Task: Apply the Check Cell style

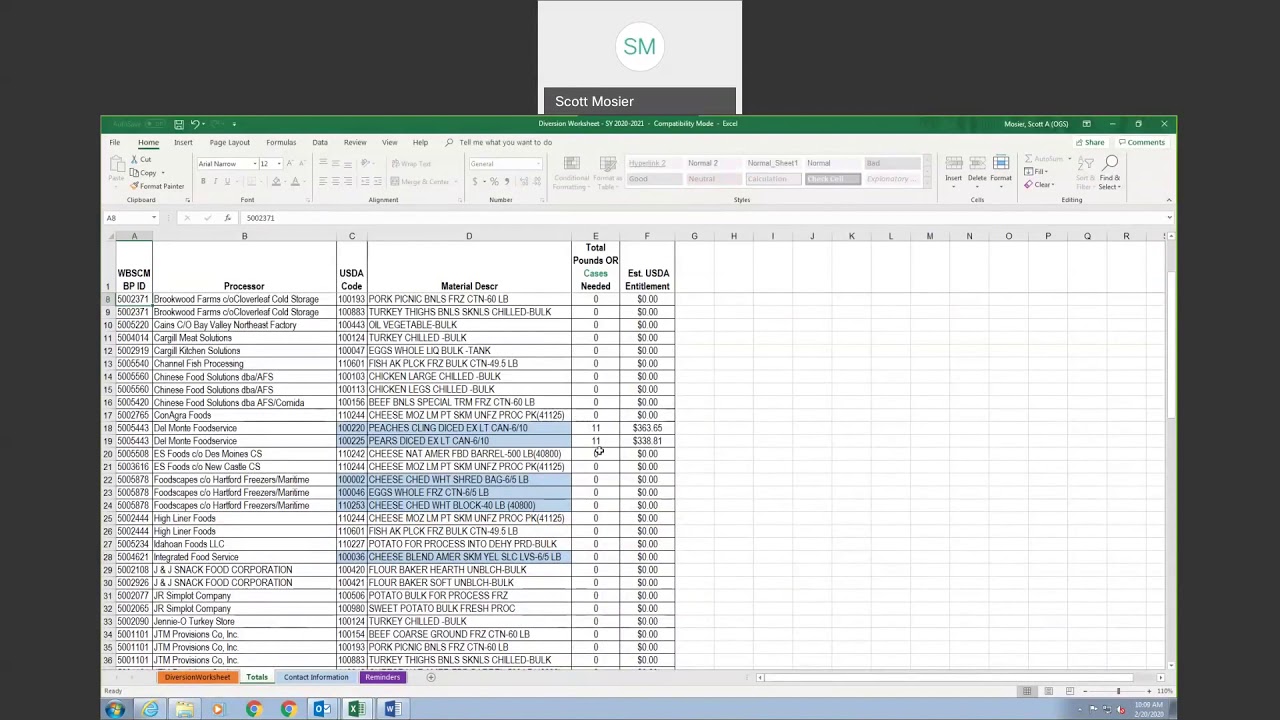Action: (x=832, y=179)
